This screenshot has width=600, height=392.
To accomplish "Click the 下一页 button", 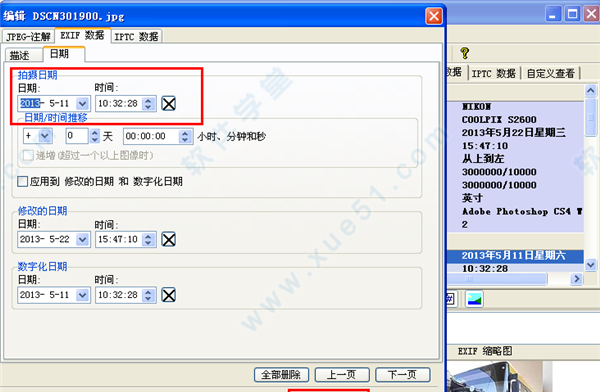I will click(403, 375).
